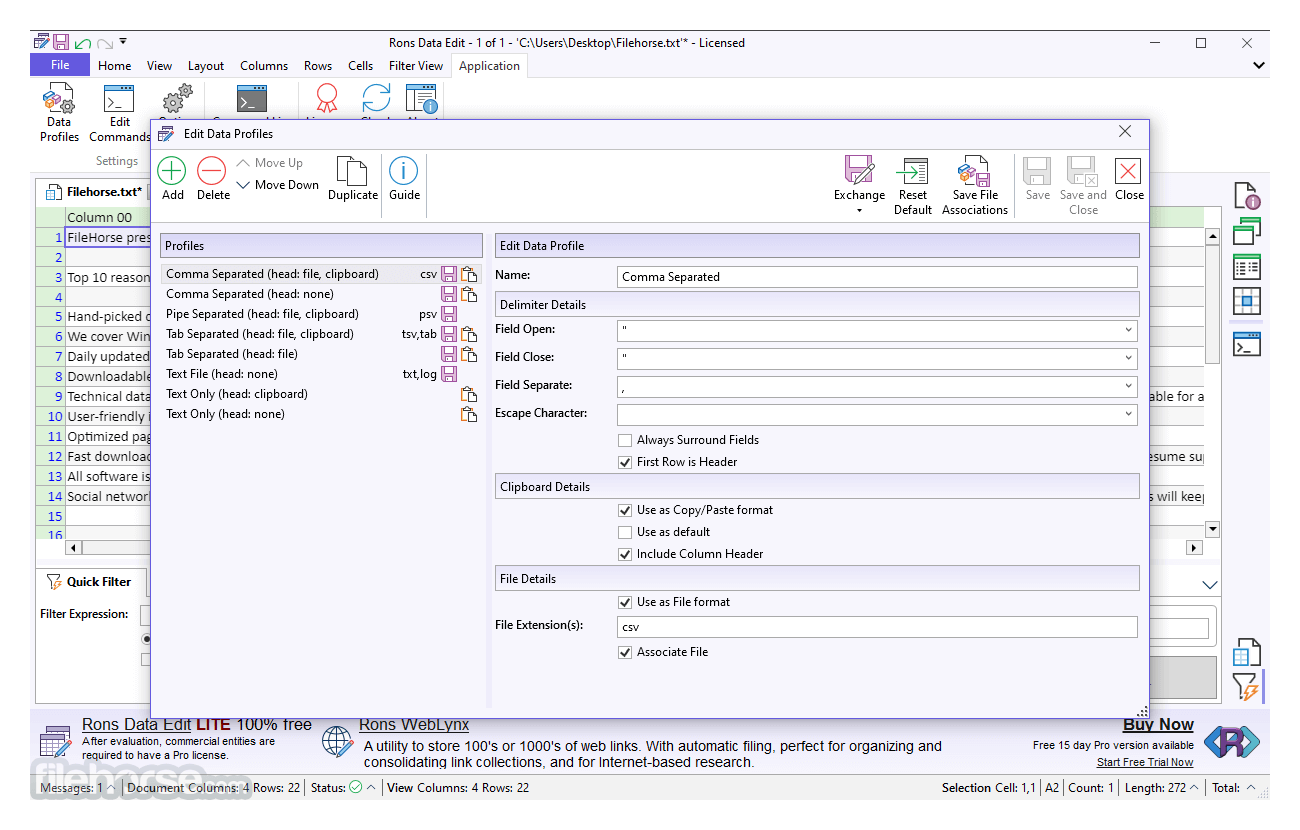
Task: Select Comma Separated (head: none) profile
Action: [x=321, y=294]
